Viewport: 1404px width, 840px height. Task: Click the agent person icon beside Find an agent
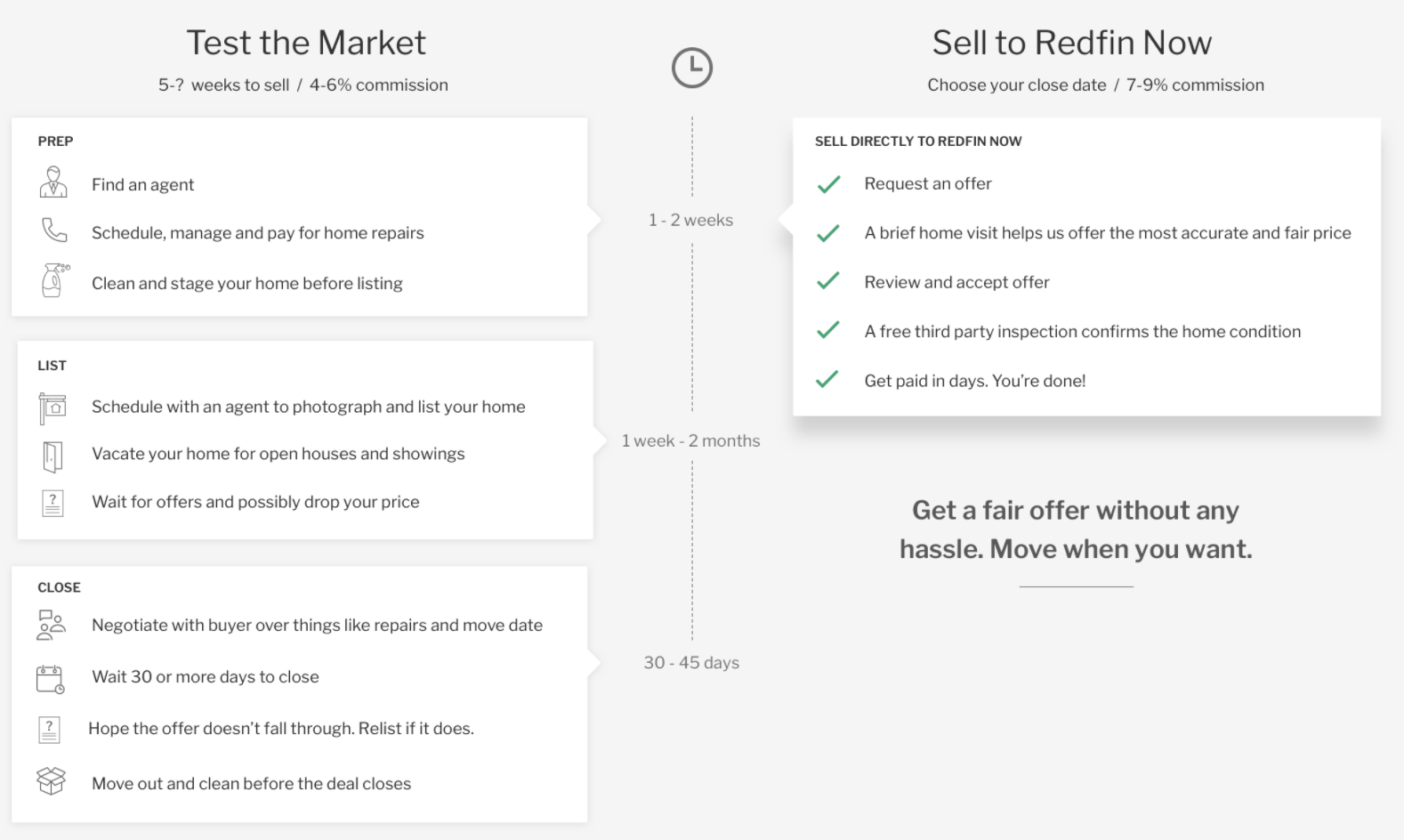click(53, 182)
